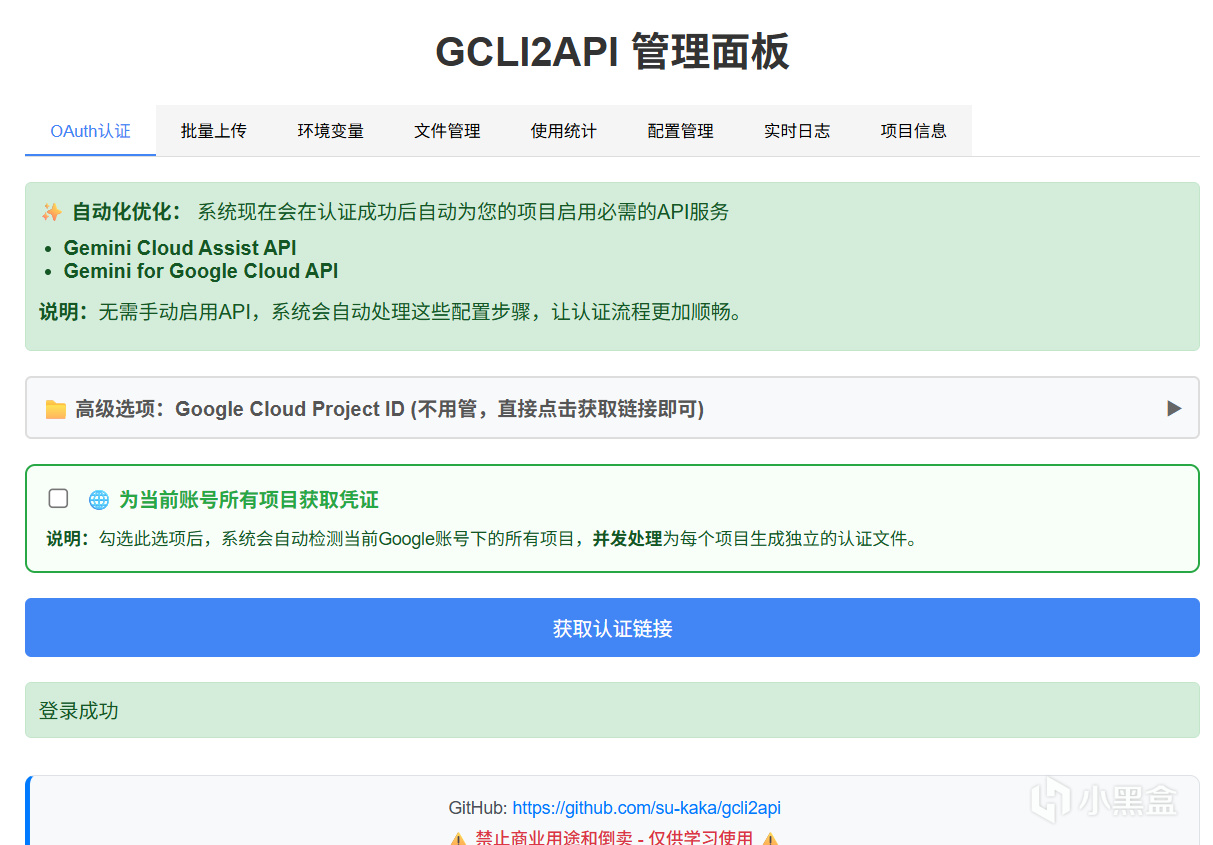1213x845 pixels.
Task: Click the globe icon beside 为当前账号所有项目获取凭证
Action: 98,499
